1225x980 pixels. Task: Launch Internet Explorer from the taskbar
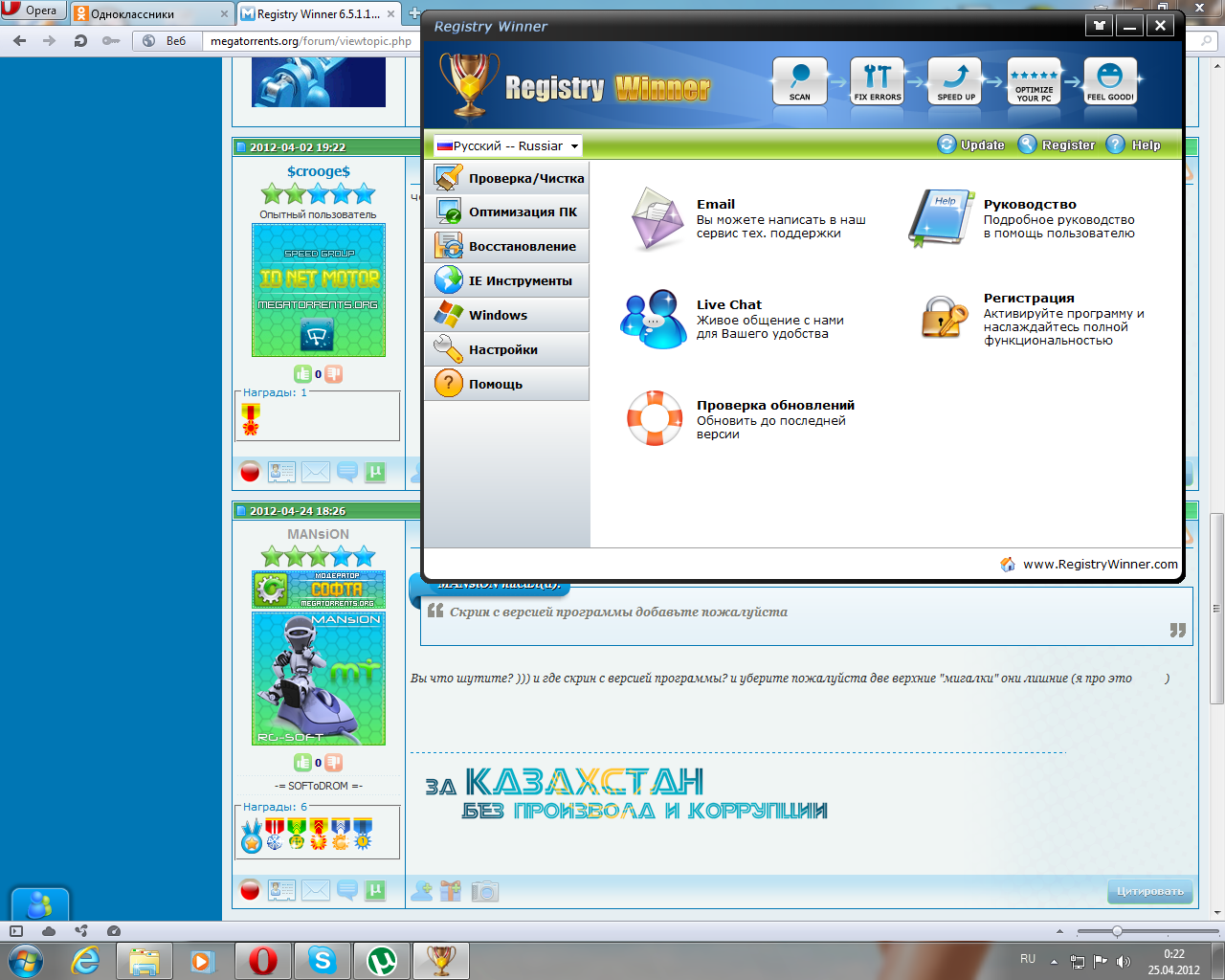(86, 960)
